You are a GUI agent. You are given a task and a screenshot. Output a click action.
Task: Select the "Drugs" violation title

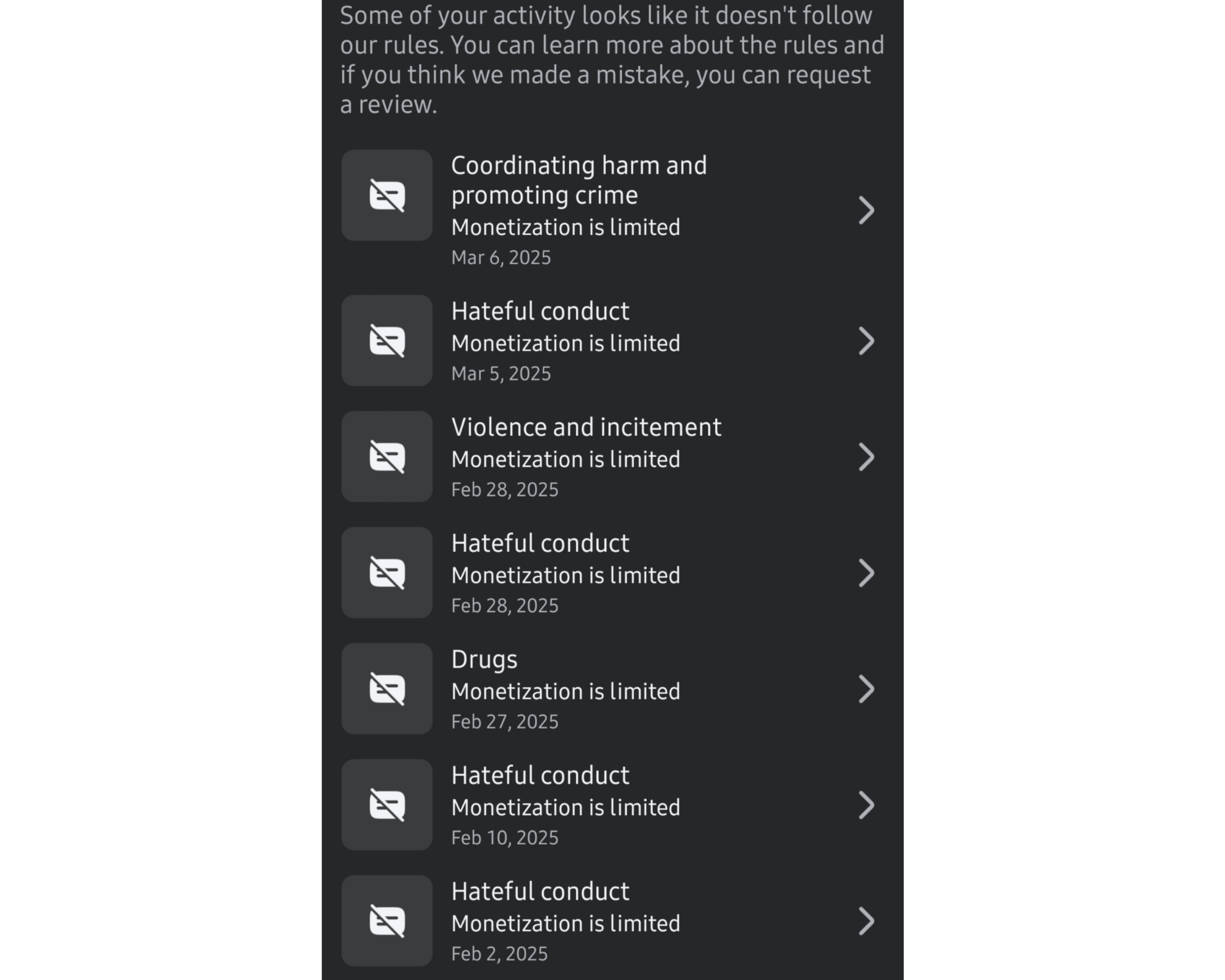click(484, 660)
